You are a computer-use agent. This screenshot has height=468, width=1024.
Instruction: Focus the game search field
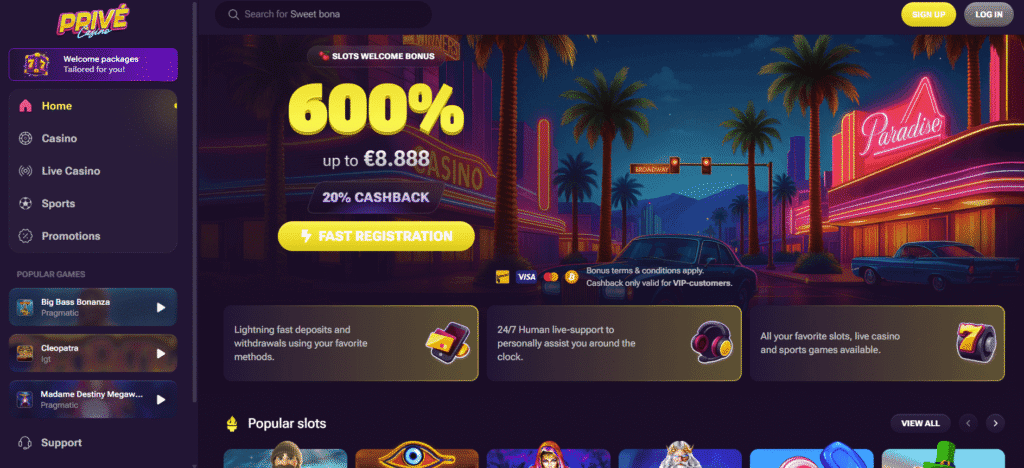[x=323, y=14]
